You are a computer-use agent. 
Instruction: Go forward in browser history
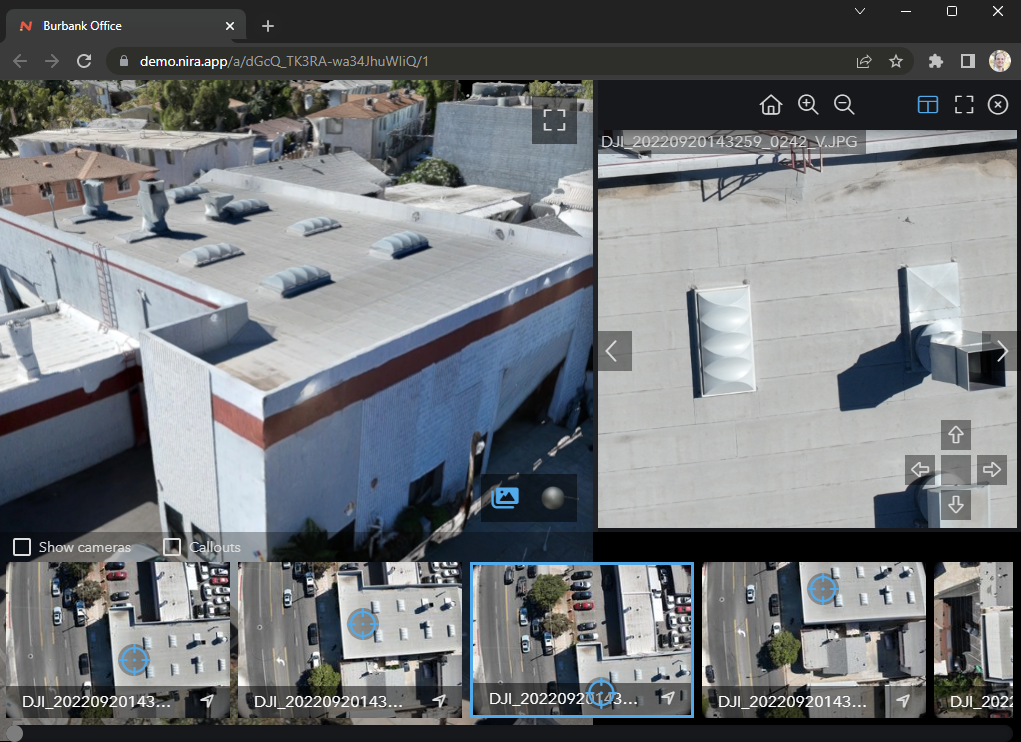[52, 61]
